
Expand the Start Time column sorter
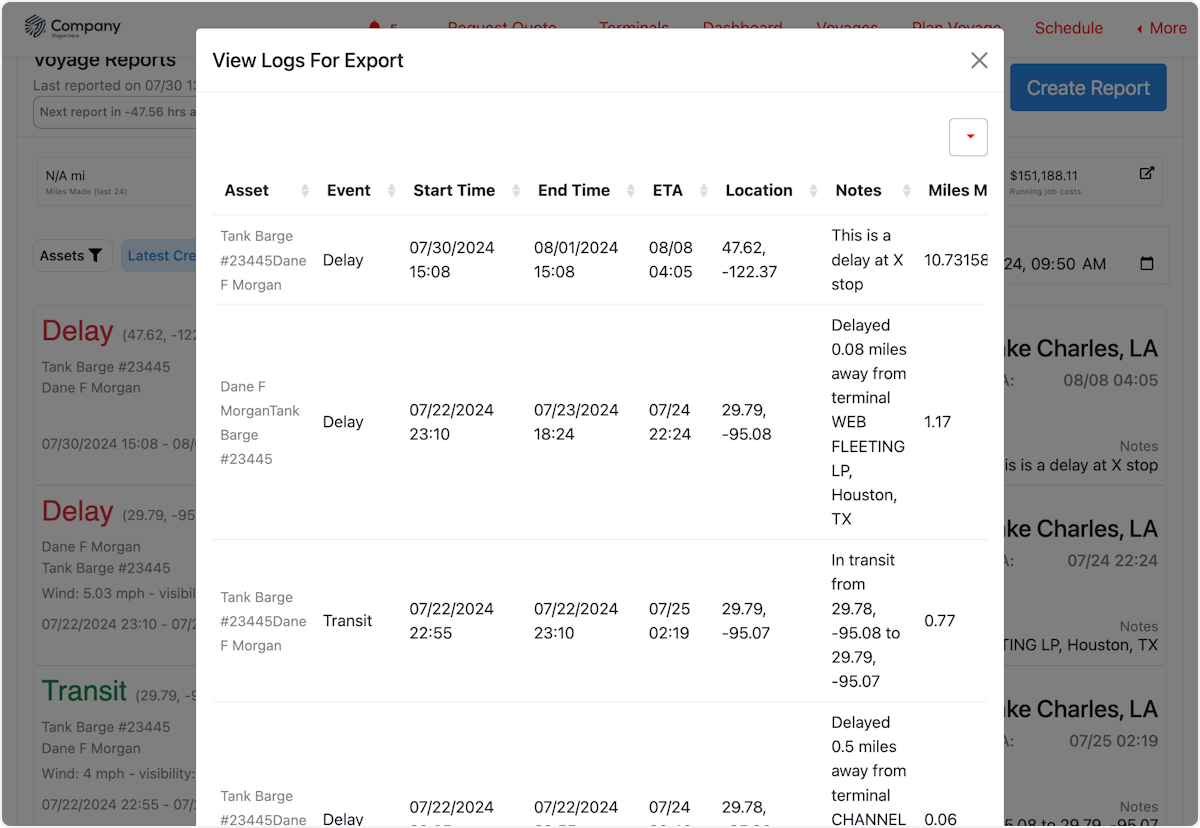click(x=517, y=190)
